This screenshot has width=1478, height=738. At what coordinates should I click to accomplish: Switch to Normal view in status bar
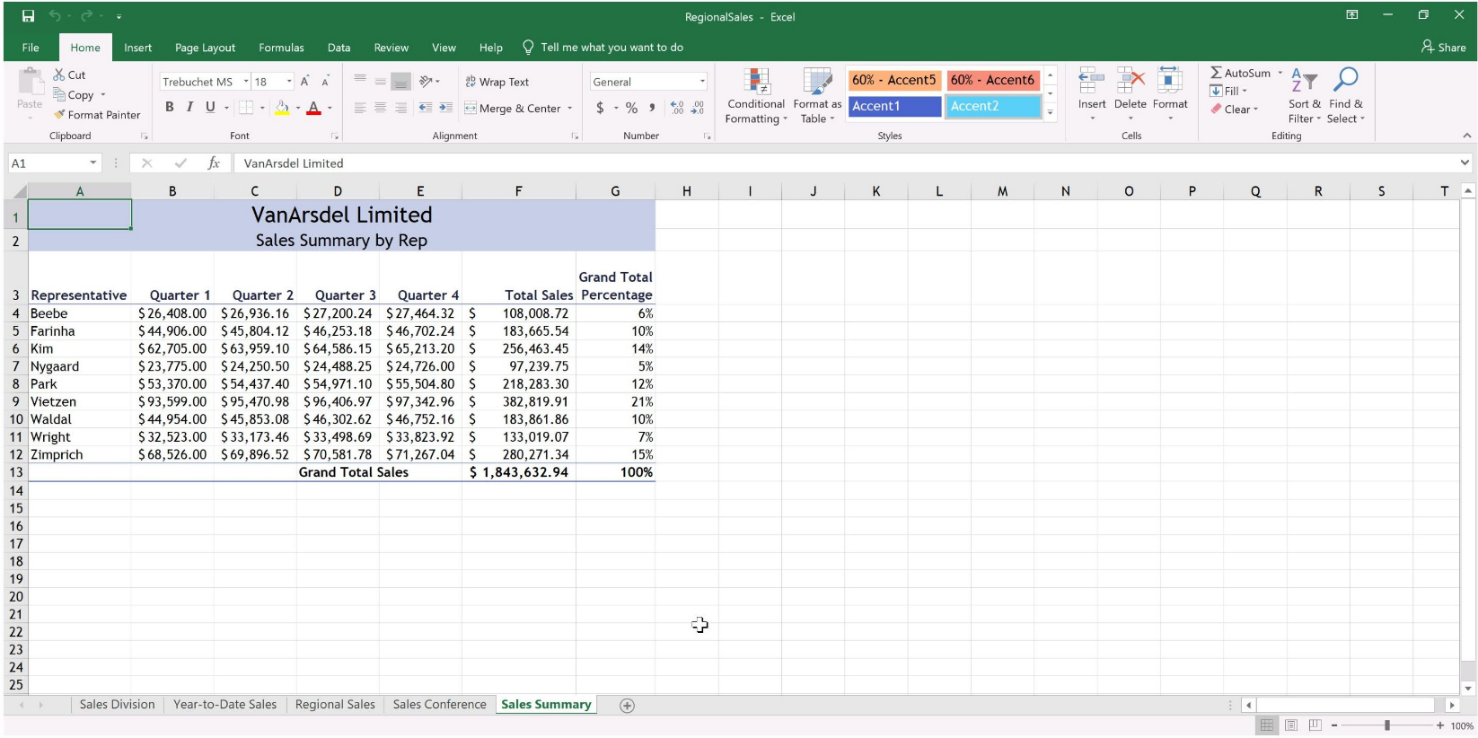[x=1267, y=726]
